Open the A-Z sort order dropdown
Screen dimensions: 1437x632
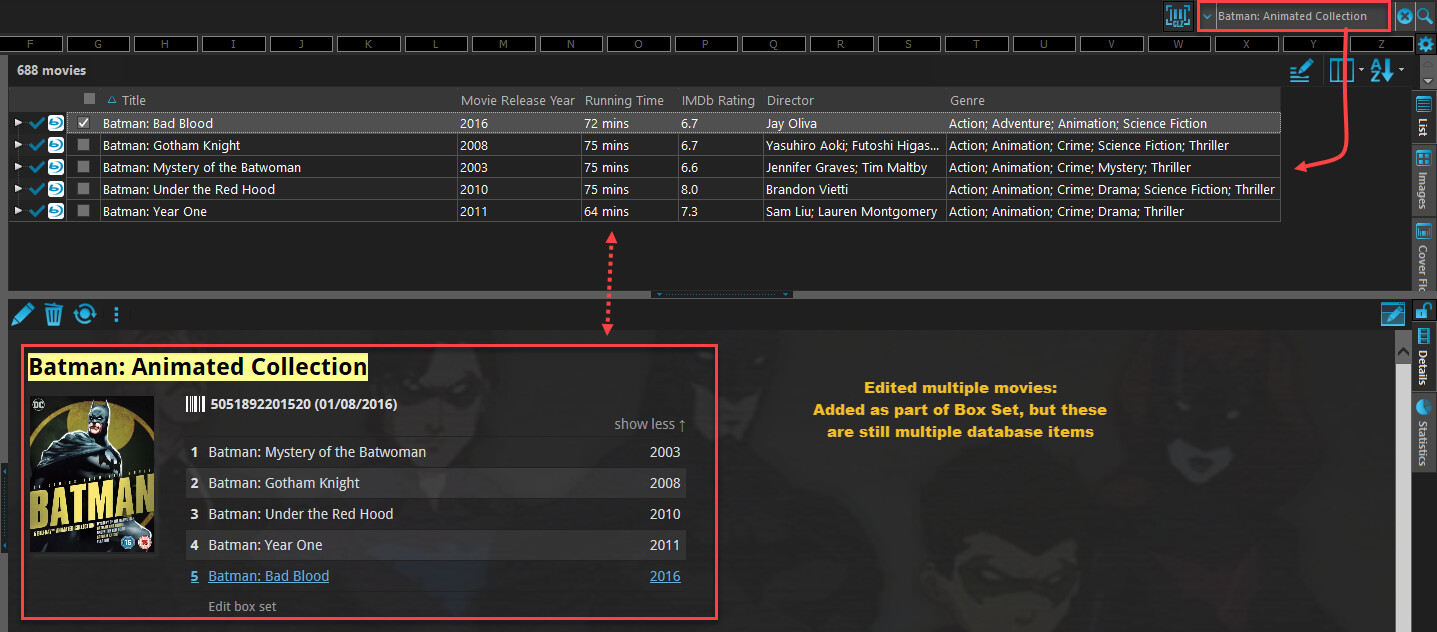pos(1387,71)
